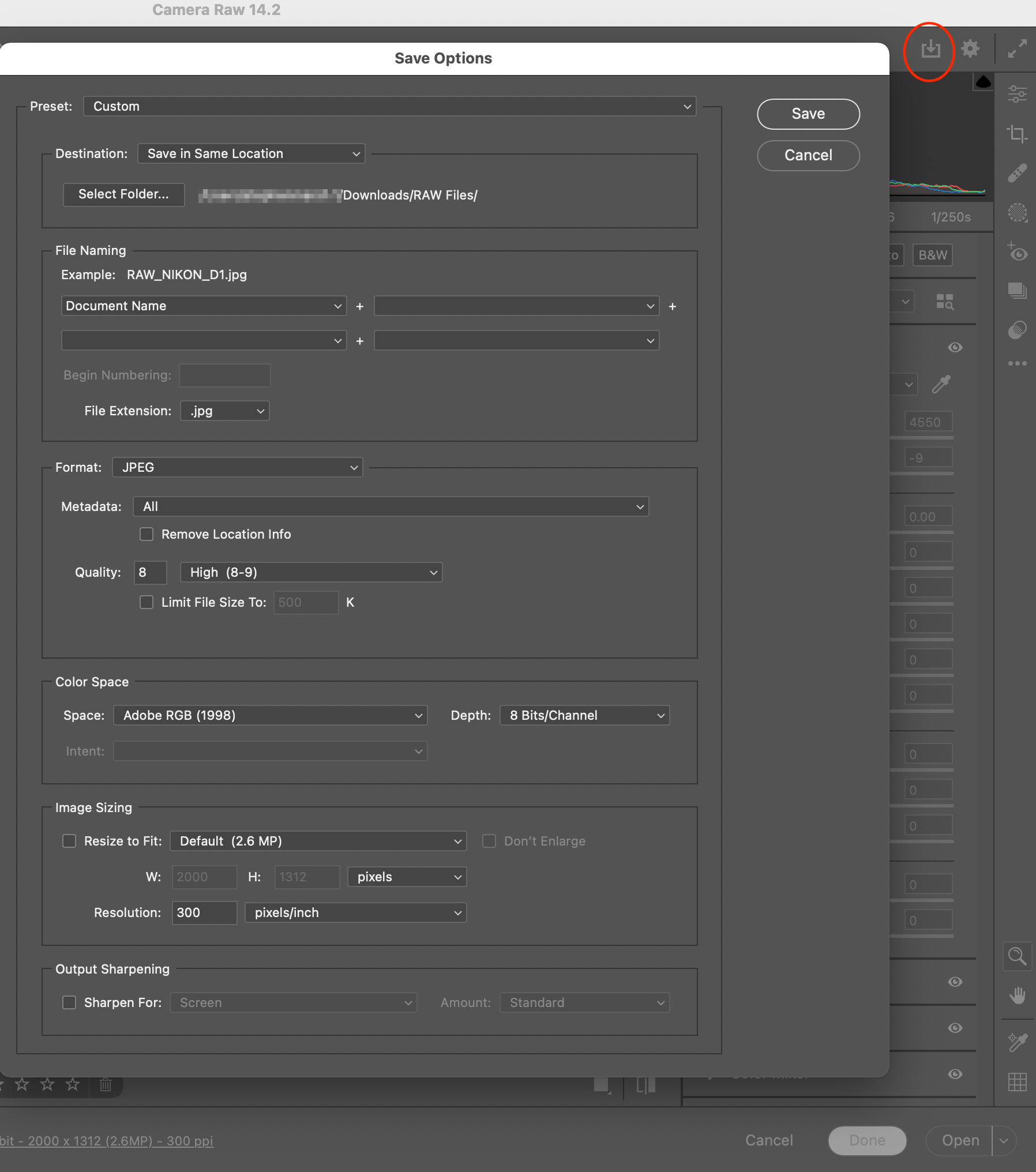Image resolution: width=1036 pixels, height=1172 pixels.
Task: Toggle the top eye visibility icon
Action: [954, 347]
